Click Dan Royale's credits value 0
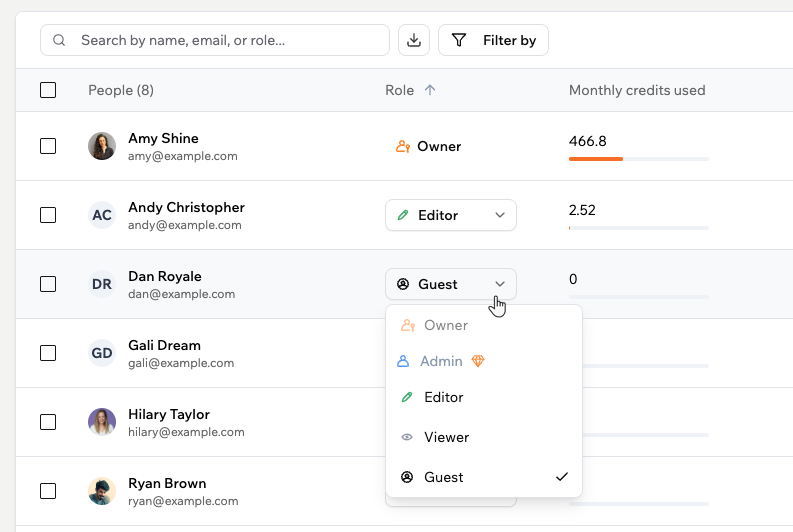Screen dimensions: 793x532 pos(573,279)
